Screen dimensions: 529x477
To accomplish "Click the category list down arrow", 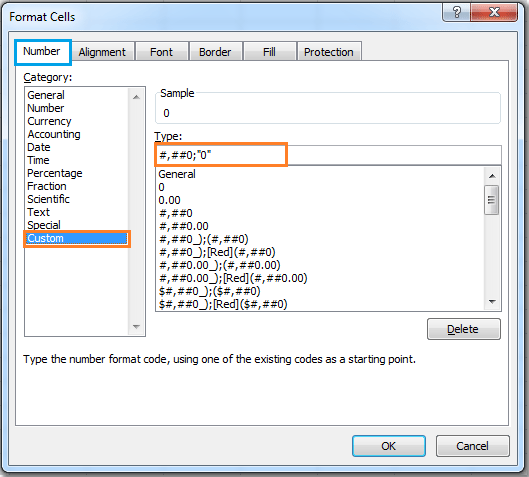I will pyautogui.click(x=136, y=327).
